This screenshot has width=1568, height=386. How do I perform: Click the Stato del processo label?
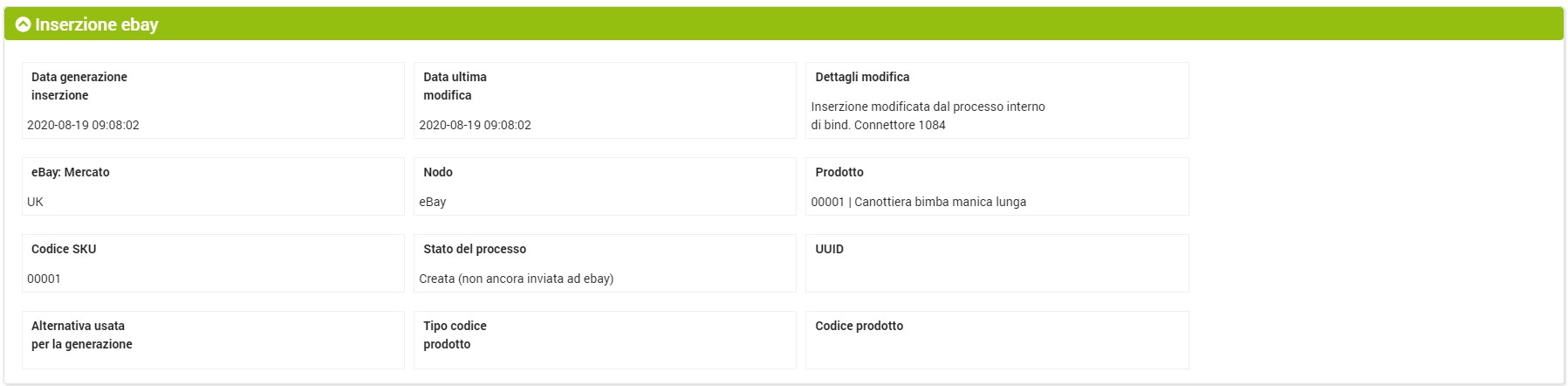(475, 249)
